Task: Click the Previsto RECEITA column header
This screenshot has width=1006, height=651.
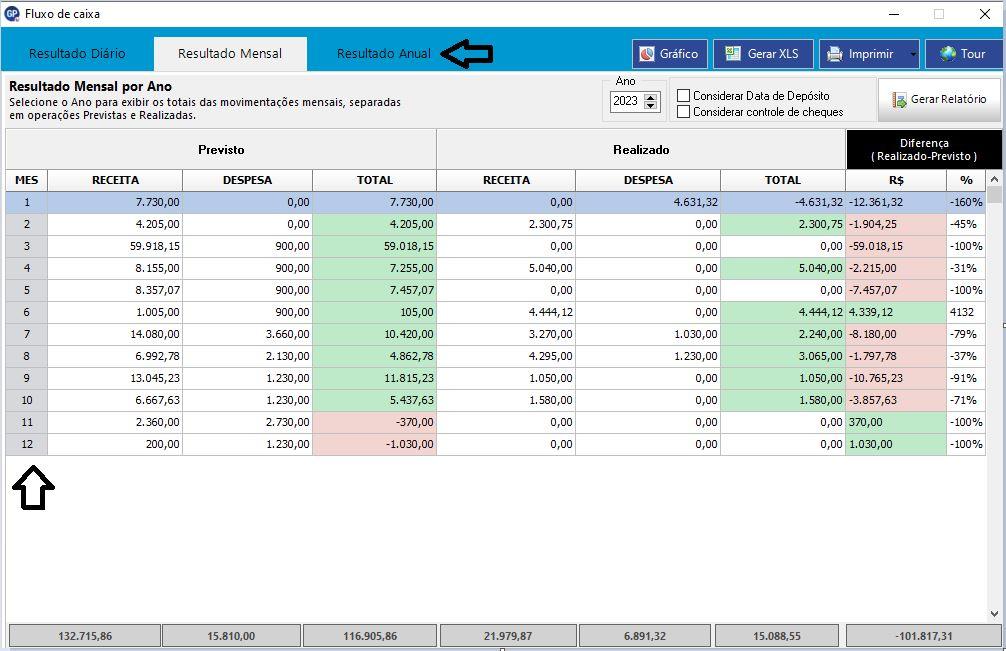Action: [115, 180]
